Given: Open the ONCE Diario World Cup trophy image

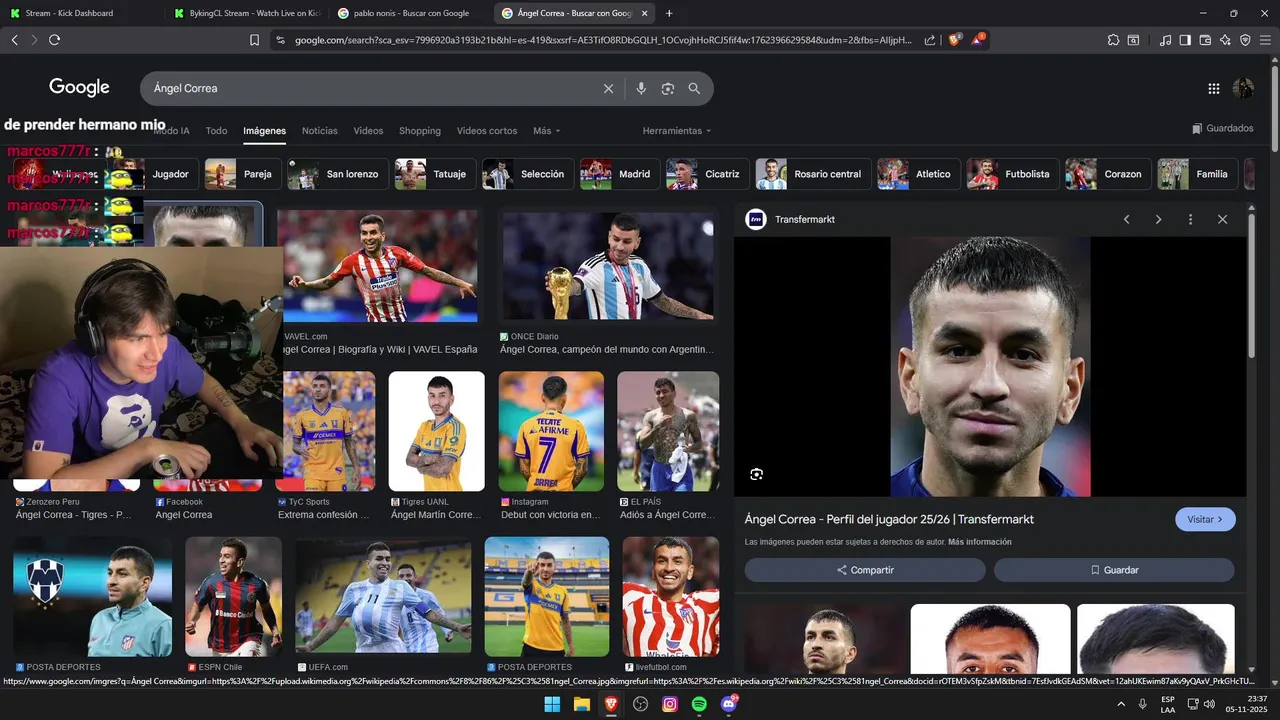Looking at the screenshot, I should [x=608, y=266].
